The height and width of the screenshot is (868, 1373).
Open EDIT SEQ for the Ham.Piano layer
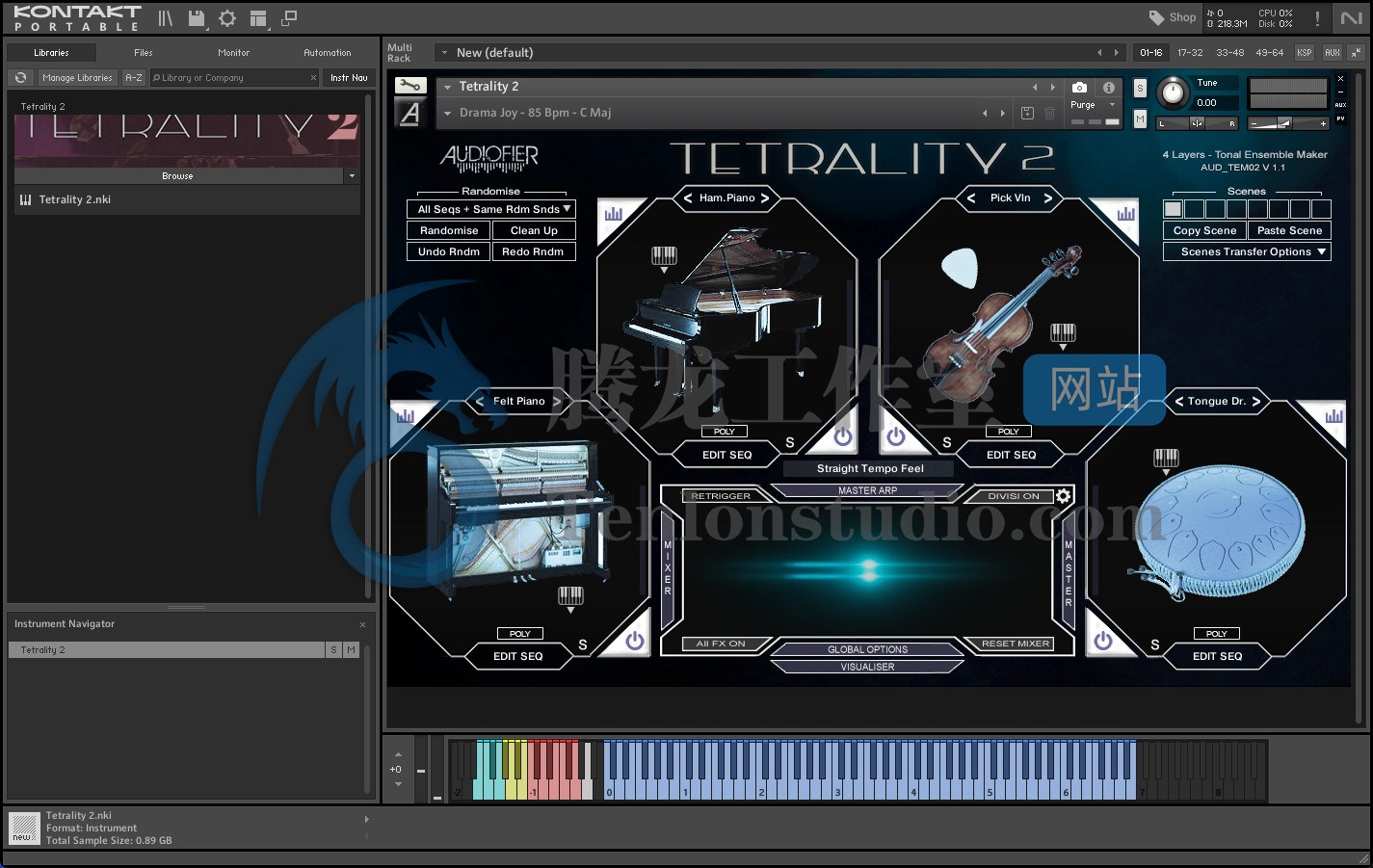(x=727, y=455)
